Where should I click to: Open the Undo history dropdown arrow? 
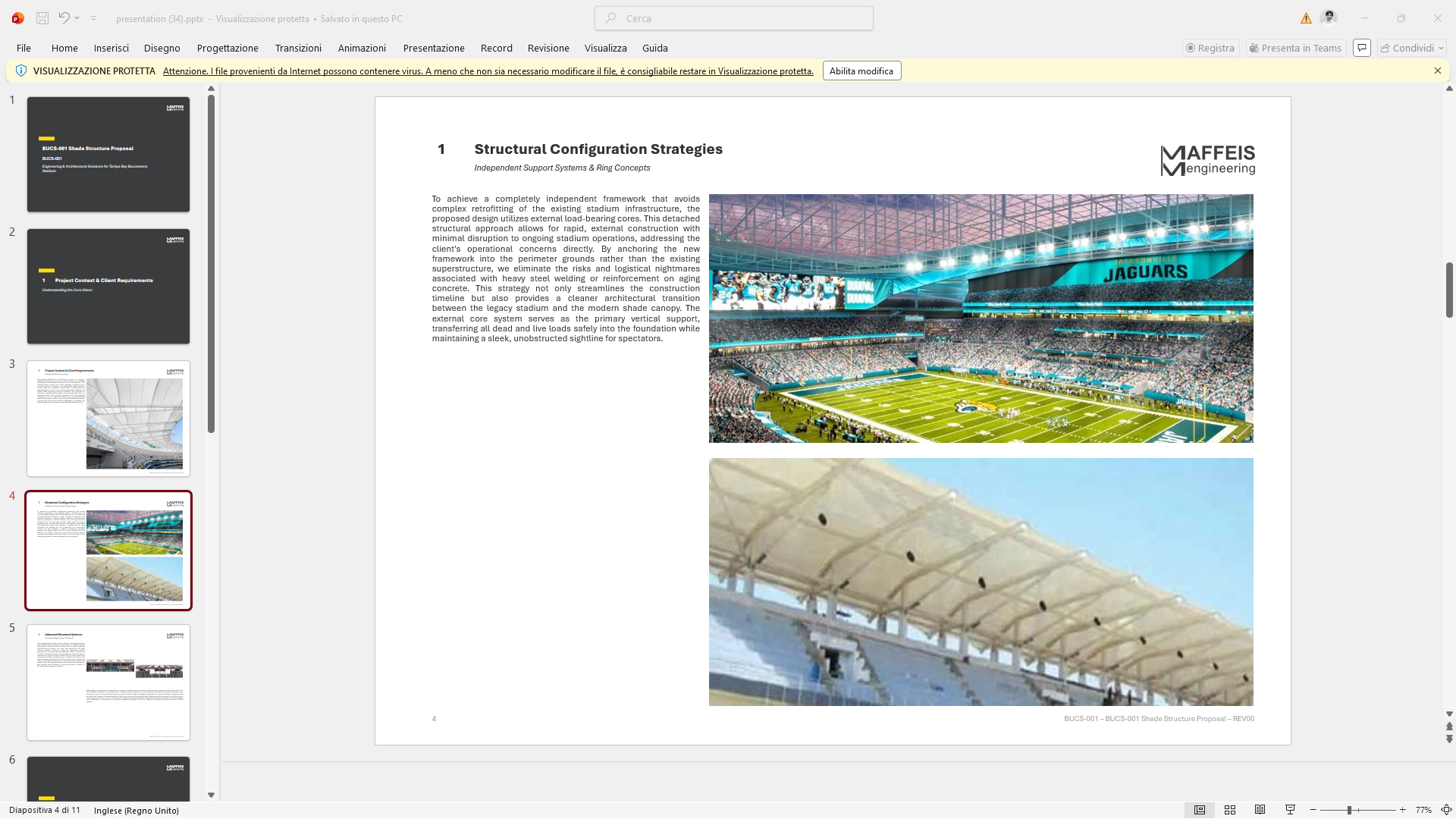77,18
